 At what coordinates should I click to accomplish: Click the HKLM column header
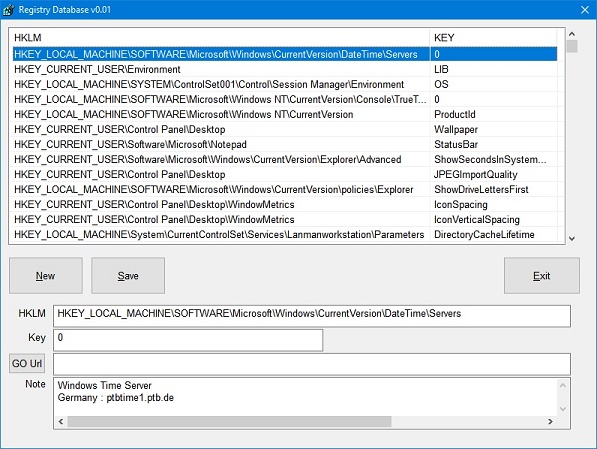(220, 38)
